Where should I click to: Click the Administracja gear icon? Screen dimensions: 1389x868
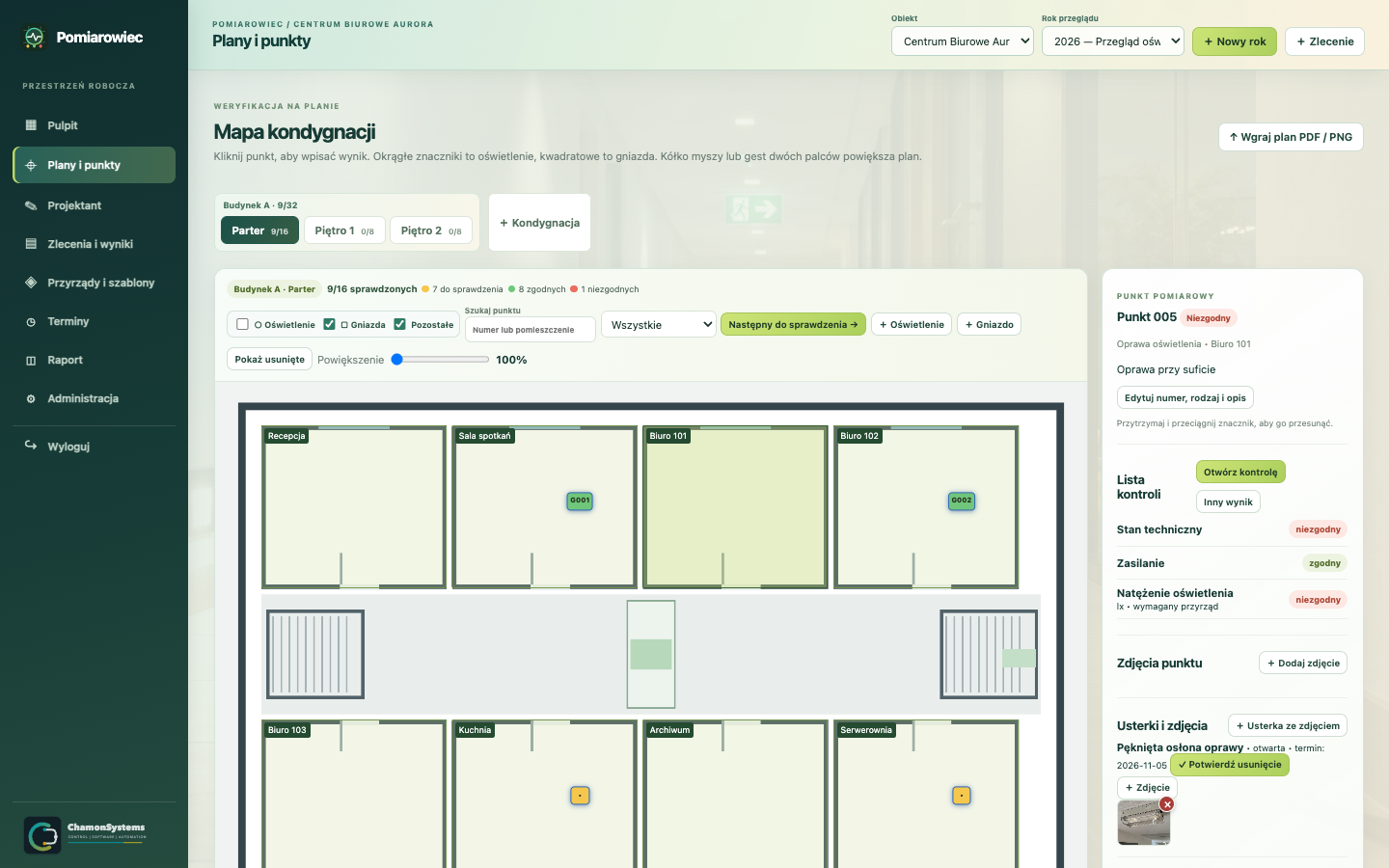click(x=31, y=398)
